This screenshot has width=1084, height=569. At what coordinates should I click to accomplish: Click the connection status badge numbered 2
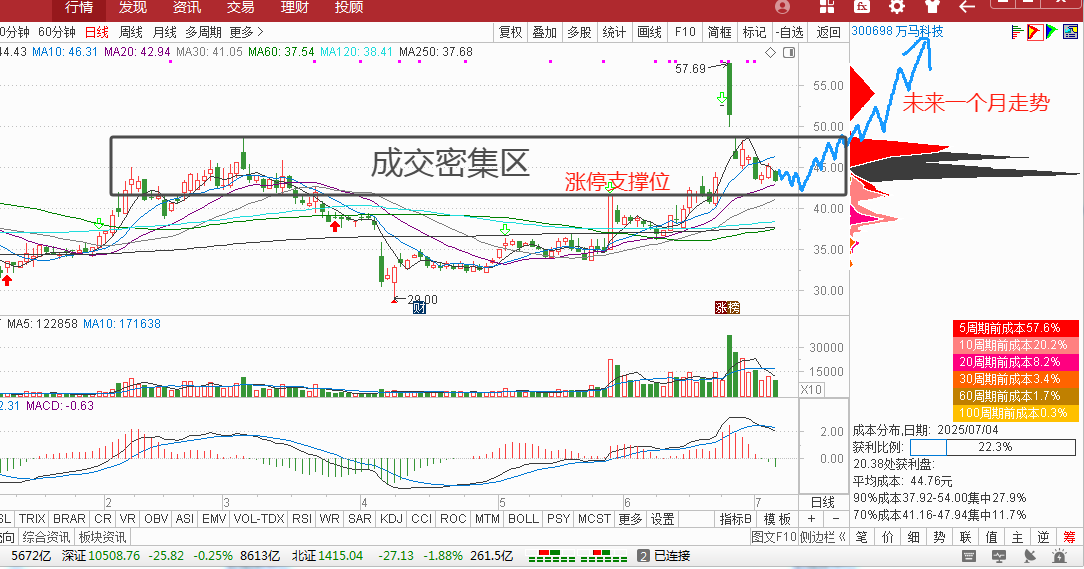pos(643,556)
